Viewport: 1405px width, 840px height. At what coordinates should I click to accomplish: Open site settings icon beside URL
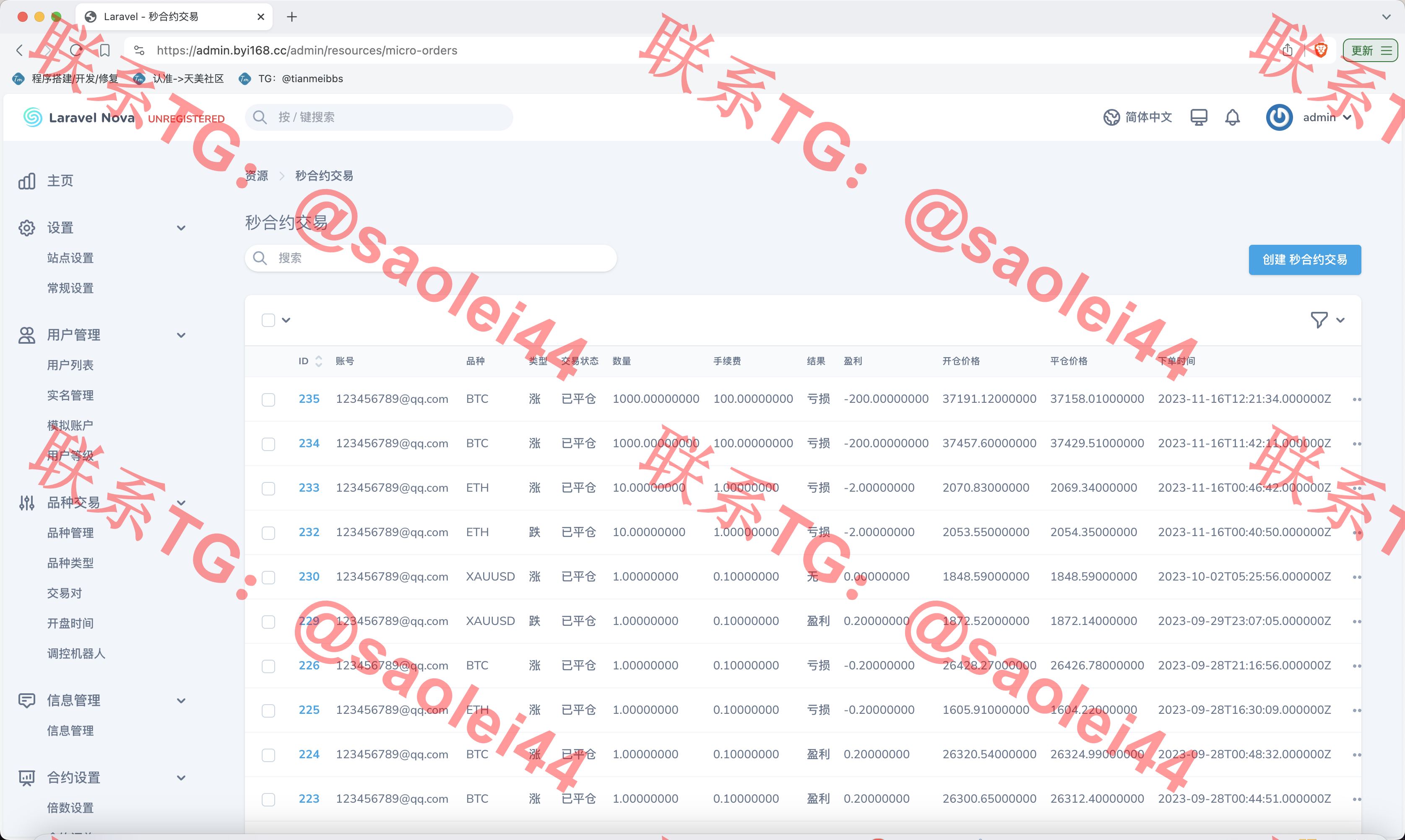tap(139, 50)
